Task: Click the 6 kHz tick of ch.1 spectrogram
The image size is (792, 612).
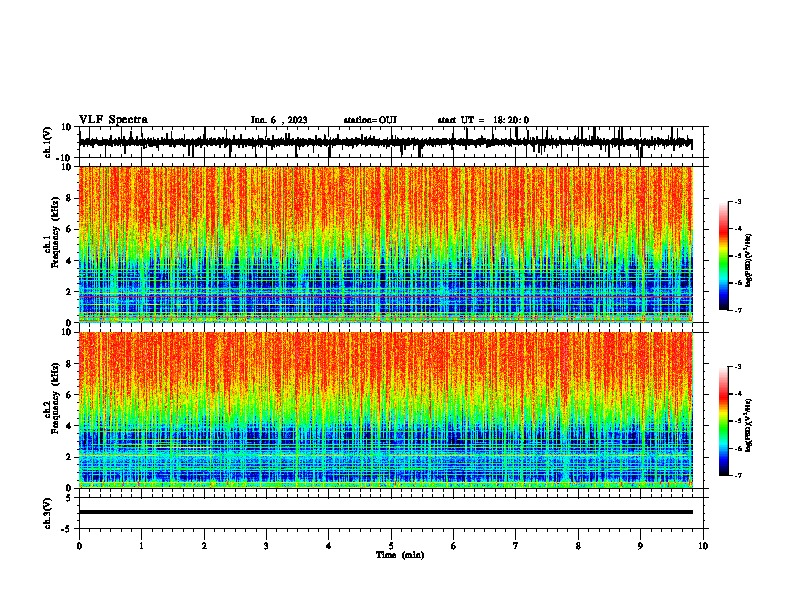Action: (x=69, y=229)
